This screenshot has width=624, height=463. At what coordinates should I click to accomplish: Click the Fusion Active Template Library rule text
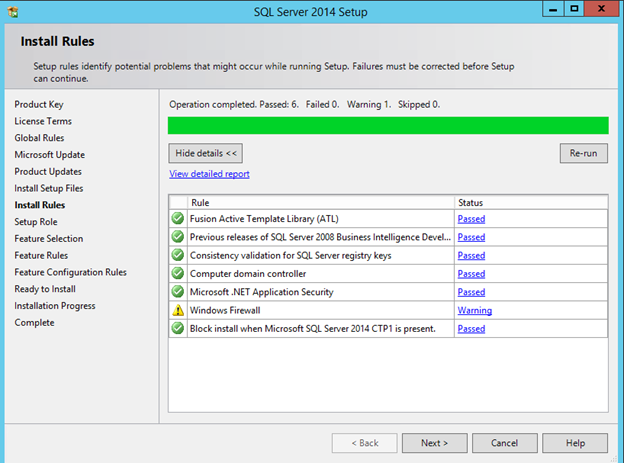click(264, 219)
